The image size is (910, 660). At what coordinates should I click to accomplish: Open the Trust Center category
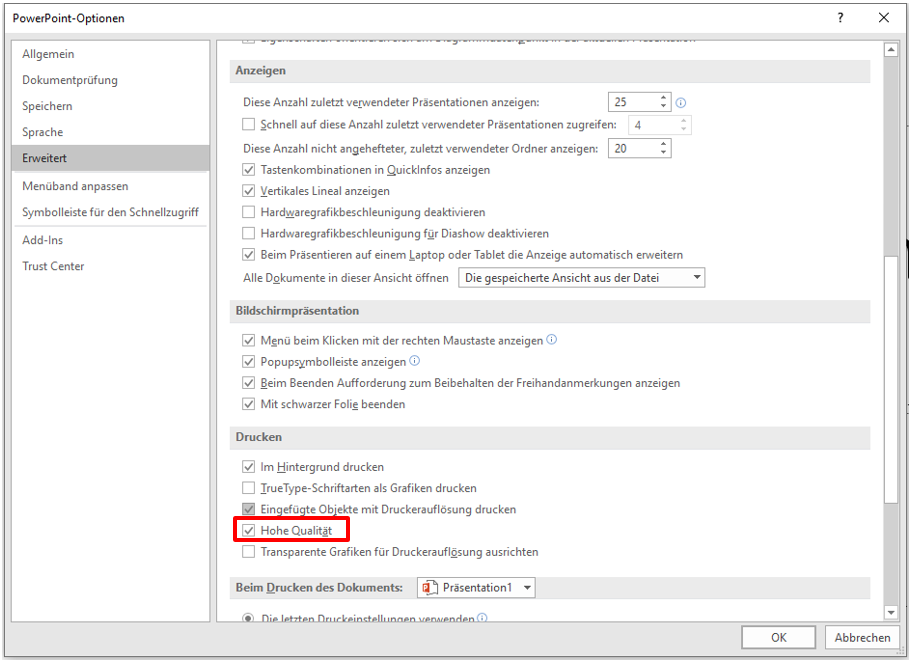pos(110,266)
